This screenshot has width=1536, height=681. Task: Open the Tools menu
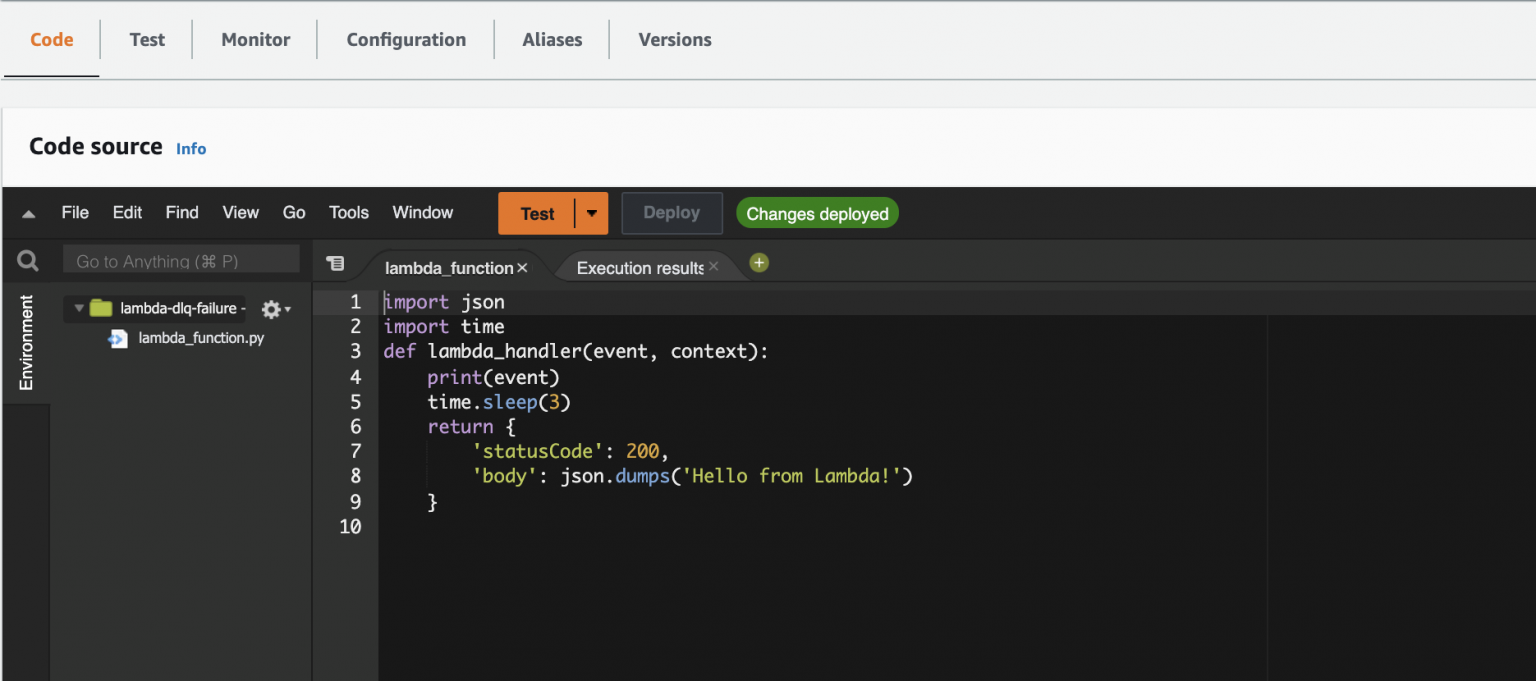coord(348,212)
